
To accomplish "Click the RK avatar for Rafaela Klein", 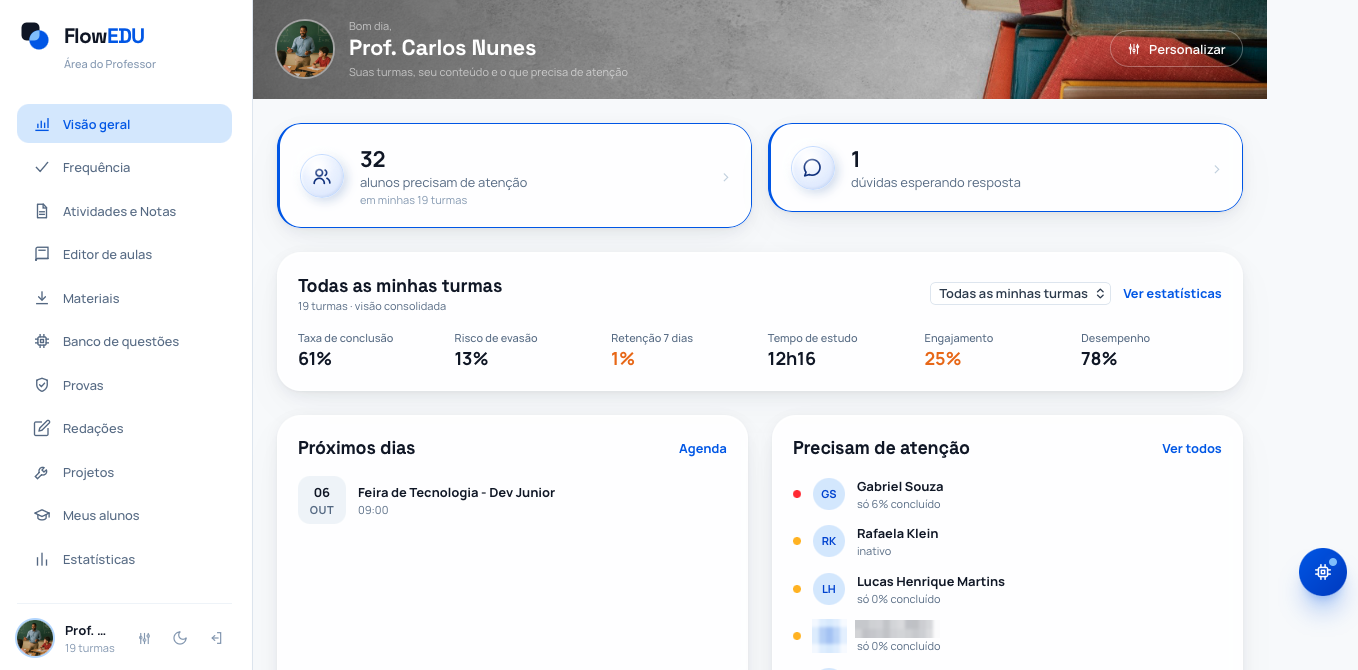I will point(829,541).
